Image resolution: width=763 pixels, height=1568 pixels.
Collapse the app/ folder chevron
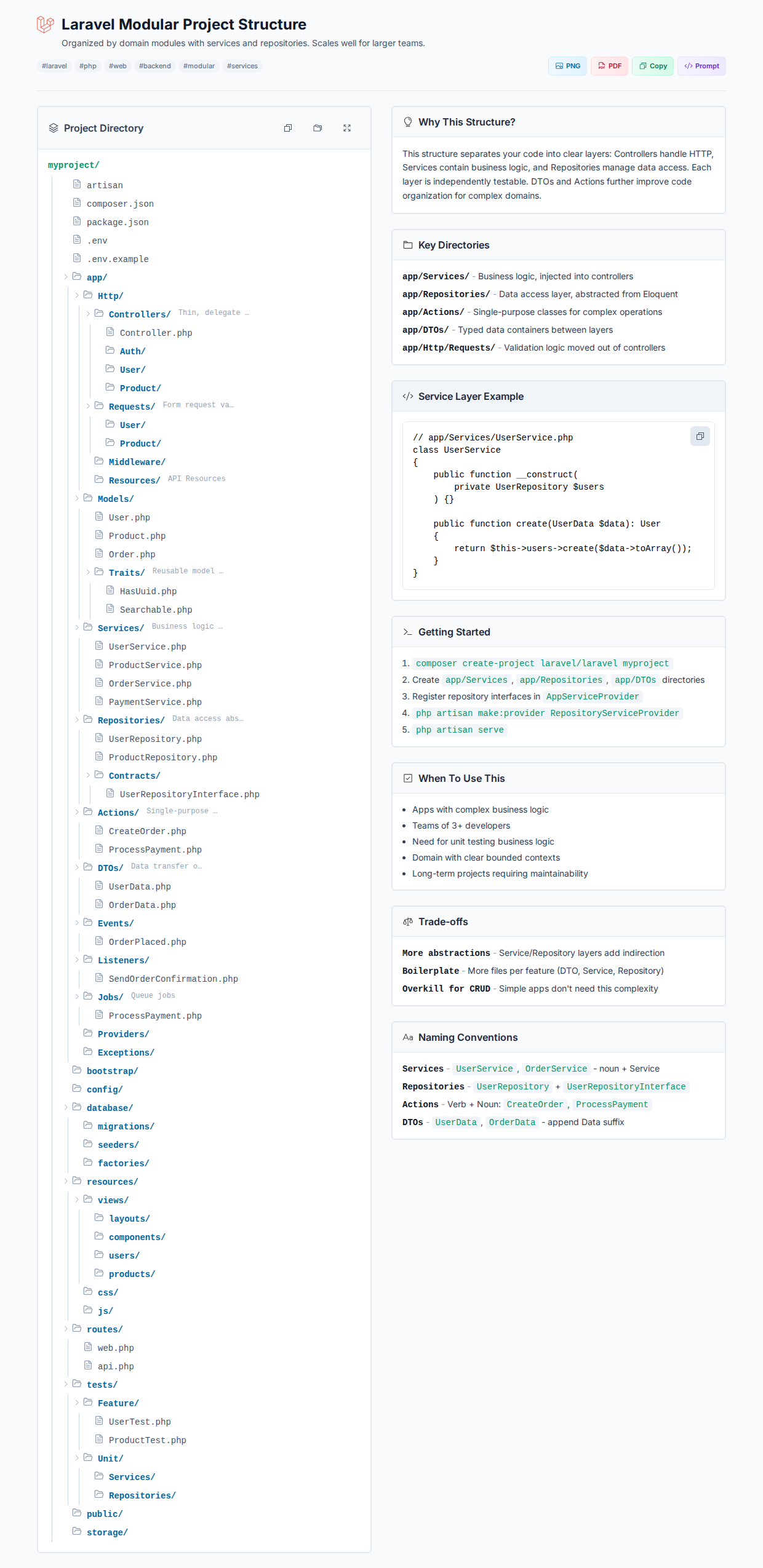point(66,277)
